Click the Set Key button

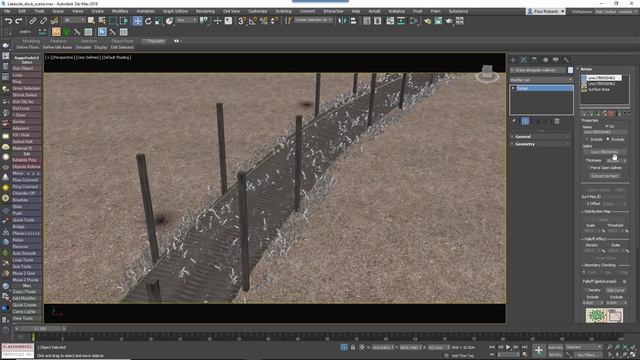(555, 355)
